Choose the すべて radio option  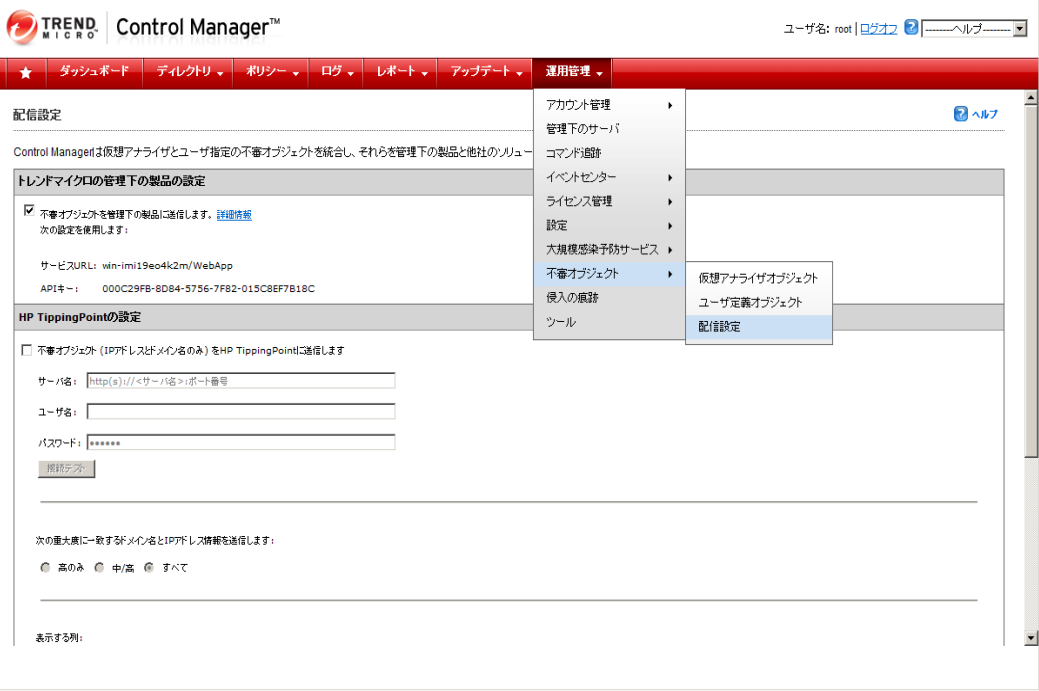(x=149, y=567)
